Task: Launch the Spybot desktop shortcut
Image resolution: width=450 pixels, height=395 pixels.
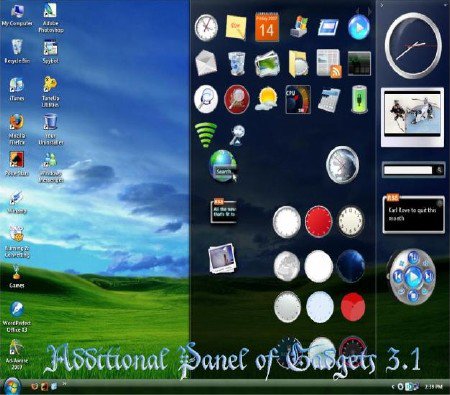Action: tap(50, 52)
